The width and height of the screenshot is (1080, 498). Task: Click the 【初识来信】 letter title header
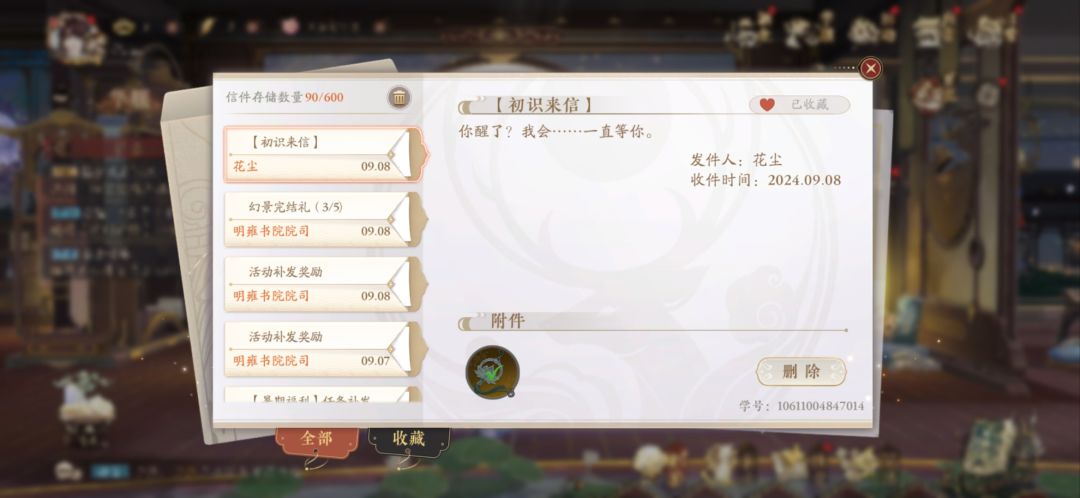point(543,105)
